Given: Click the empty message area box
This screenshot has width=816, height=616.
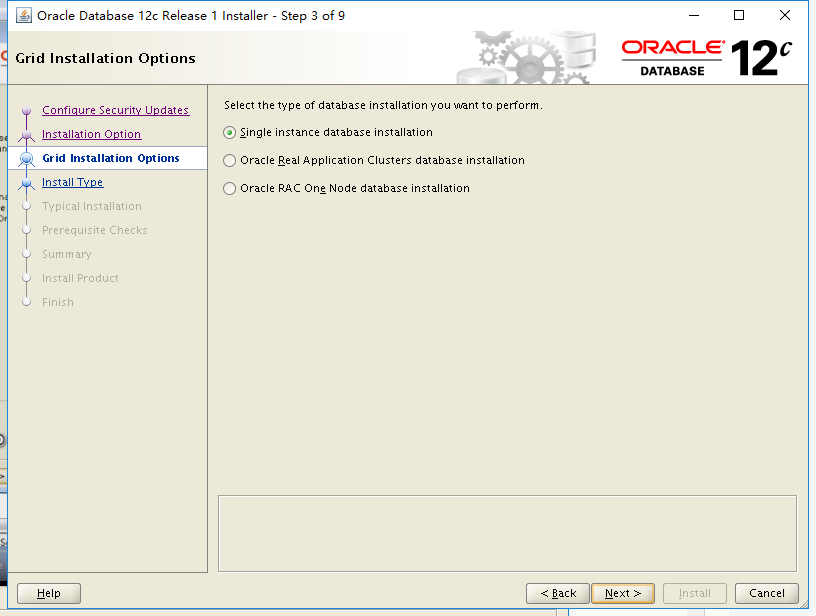Looking at the screenshot, I should [507, 534].
